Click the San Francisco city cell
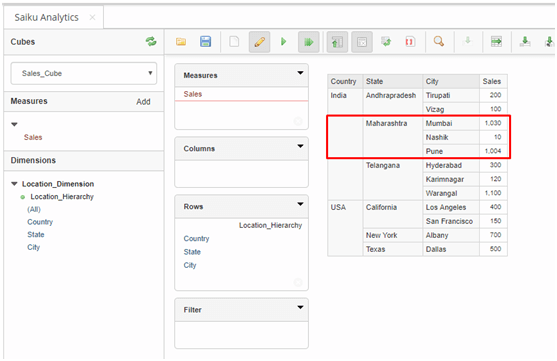This screenshot has height=361, width=557. coord(451,221)
